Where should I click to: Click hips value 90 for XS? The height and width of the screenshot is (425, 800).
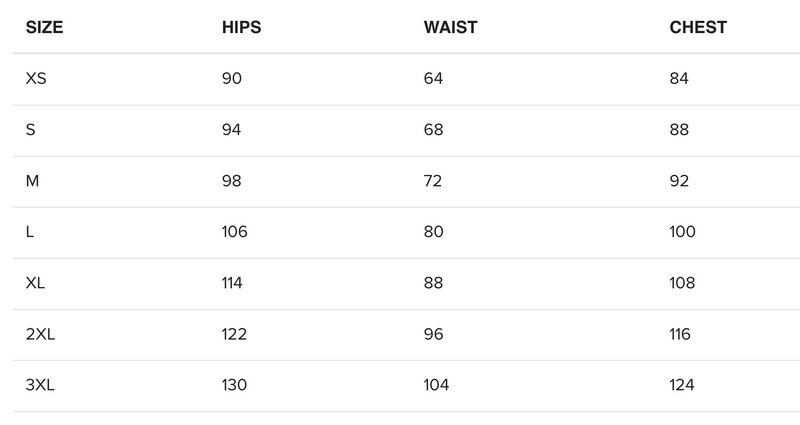point(231,78)
